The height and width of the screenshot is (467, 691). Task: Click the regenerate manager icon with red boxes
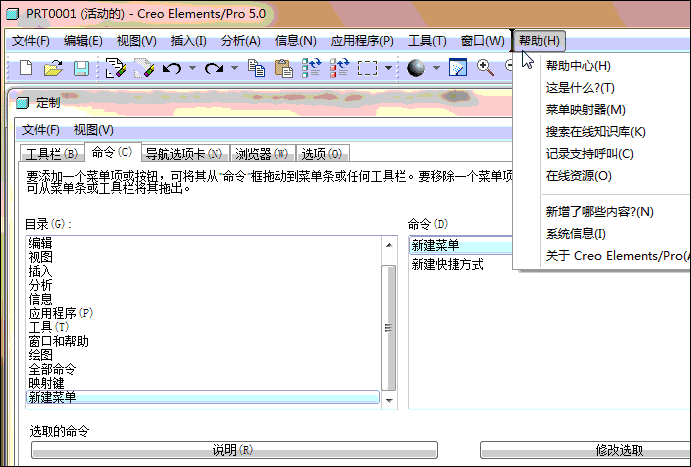pos(339,68)
